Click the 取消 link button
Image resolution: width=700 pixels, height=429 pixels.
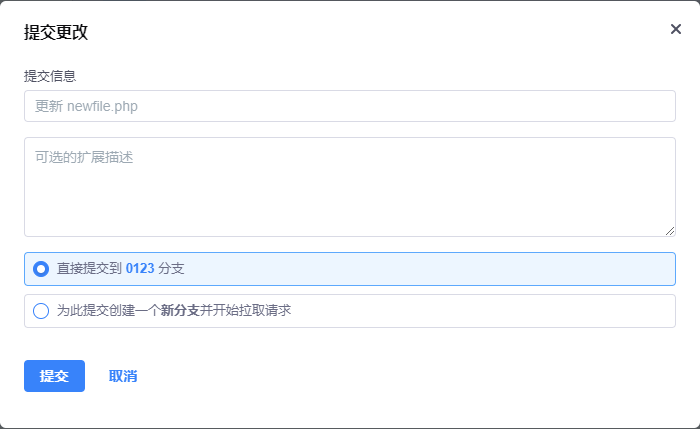pyautogui.click(x=123, y=376)
